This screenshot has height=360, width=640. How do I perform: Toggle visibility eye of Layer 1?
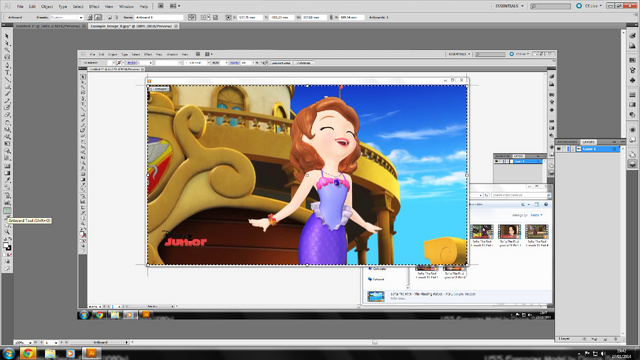[x=559, y=149]
